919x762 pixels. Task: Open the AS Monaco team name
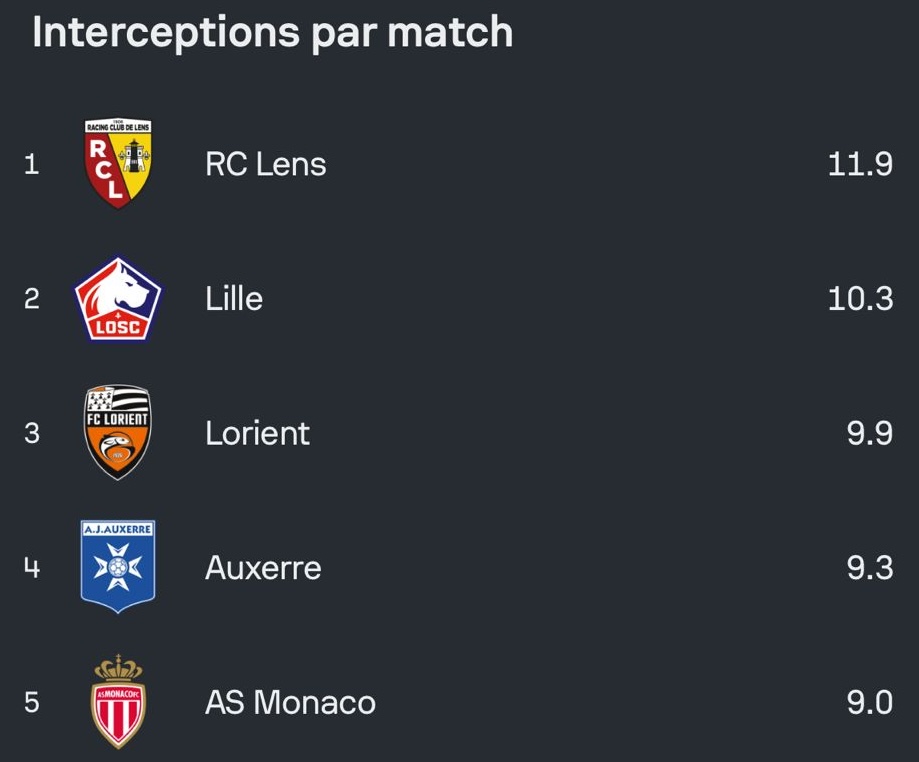290,702
